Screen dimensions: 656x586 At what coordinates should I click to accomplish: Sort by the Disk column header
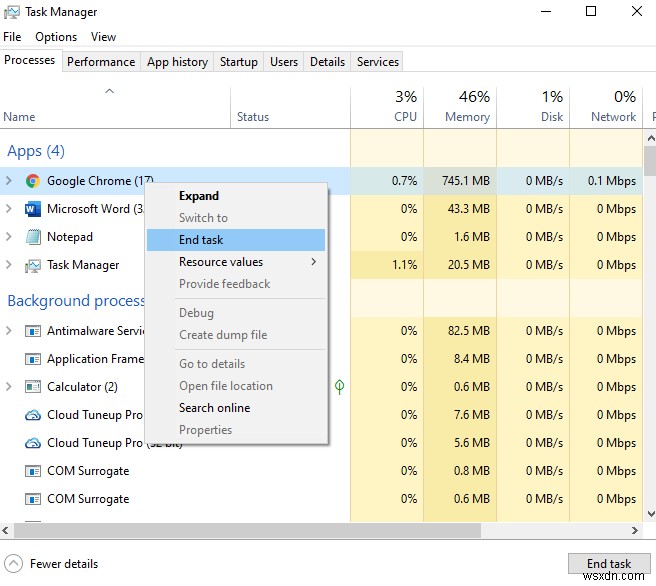tap(533, 107)
